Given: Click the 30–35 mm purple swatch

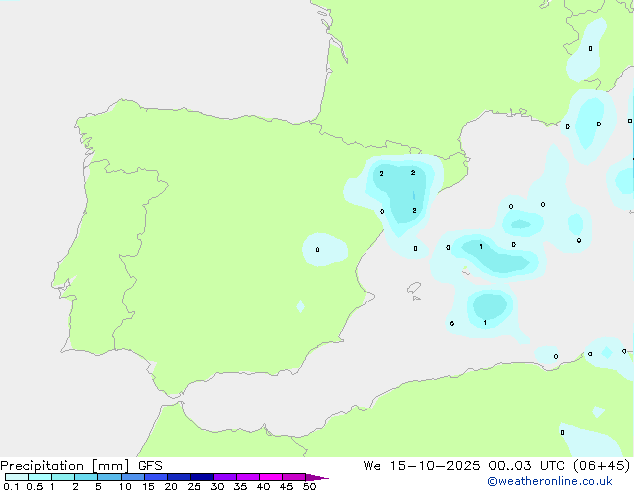Looking at the screenshot, I should coord(225,477).
